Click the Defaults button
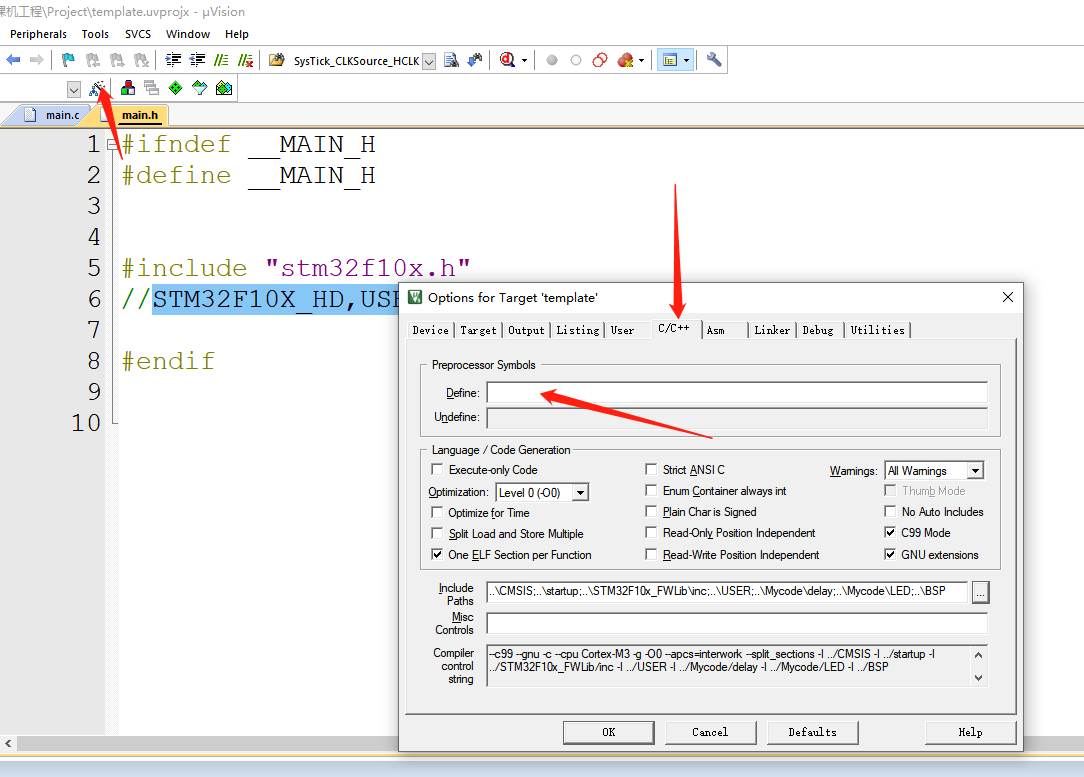This screenshot has height=777, width=1084. tap(812, 732)
